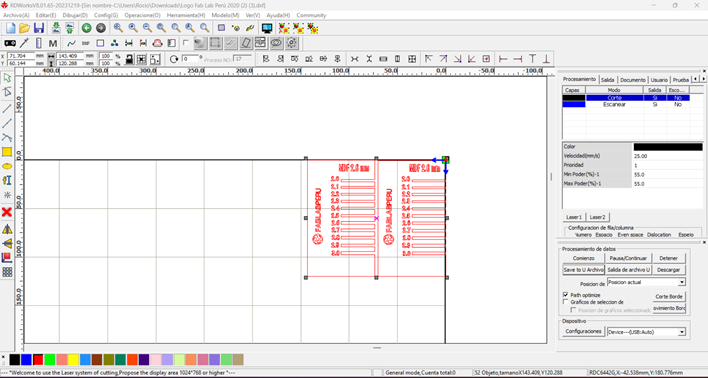Viewport: 708px width, 378px height.
Task: Select the node edit tool
Action: pos(7,92)
